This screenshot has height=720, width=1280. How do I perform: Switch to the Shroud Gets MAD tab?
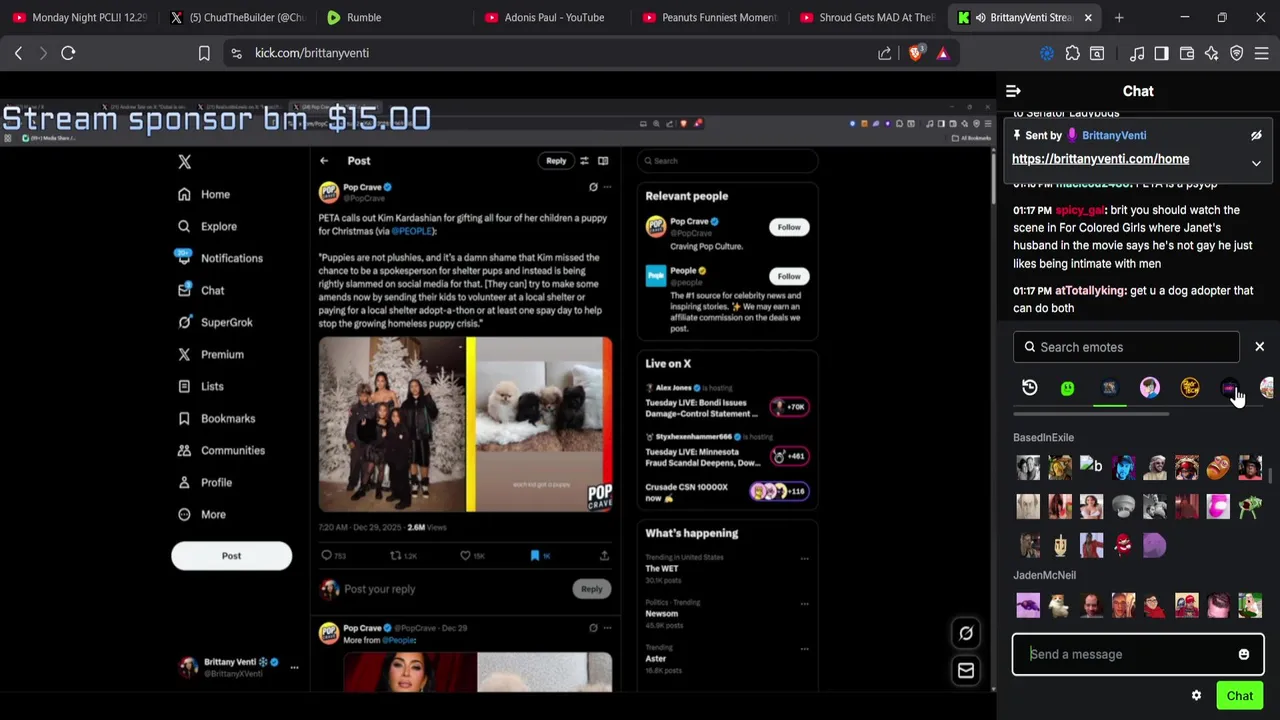pyautogui.click(x=866, y=17)
